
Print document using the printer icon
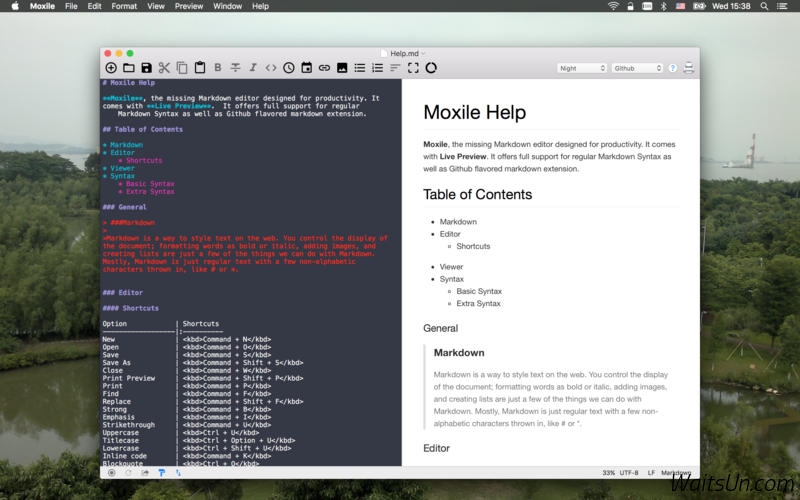point(689,68)
